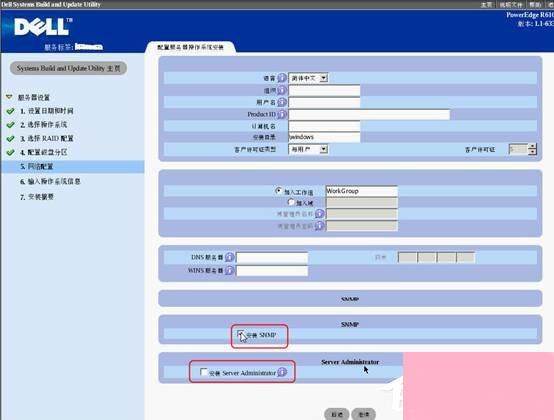This screenshot has width=554, height=420.
Task: Click the Systems Build and Update Utility 主页 button
Action: [x=68, y=68]
